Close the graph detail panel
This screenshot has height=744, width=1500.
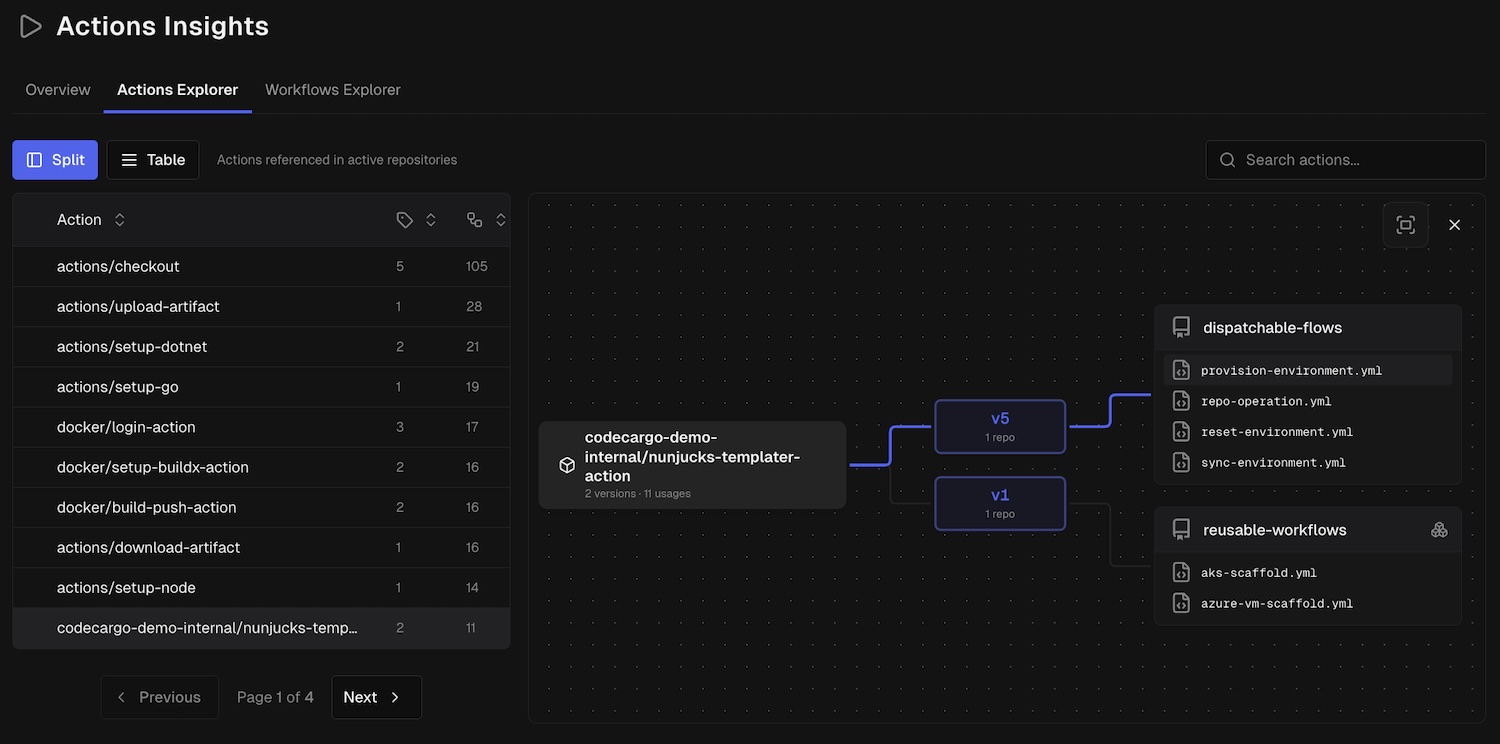(1454, 225)
